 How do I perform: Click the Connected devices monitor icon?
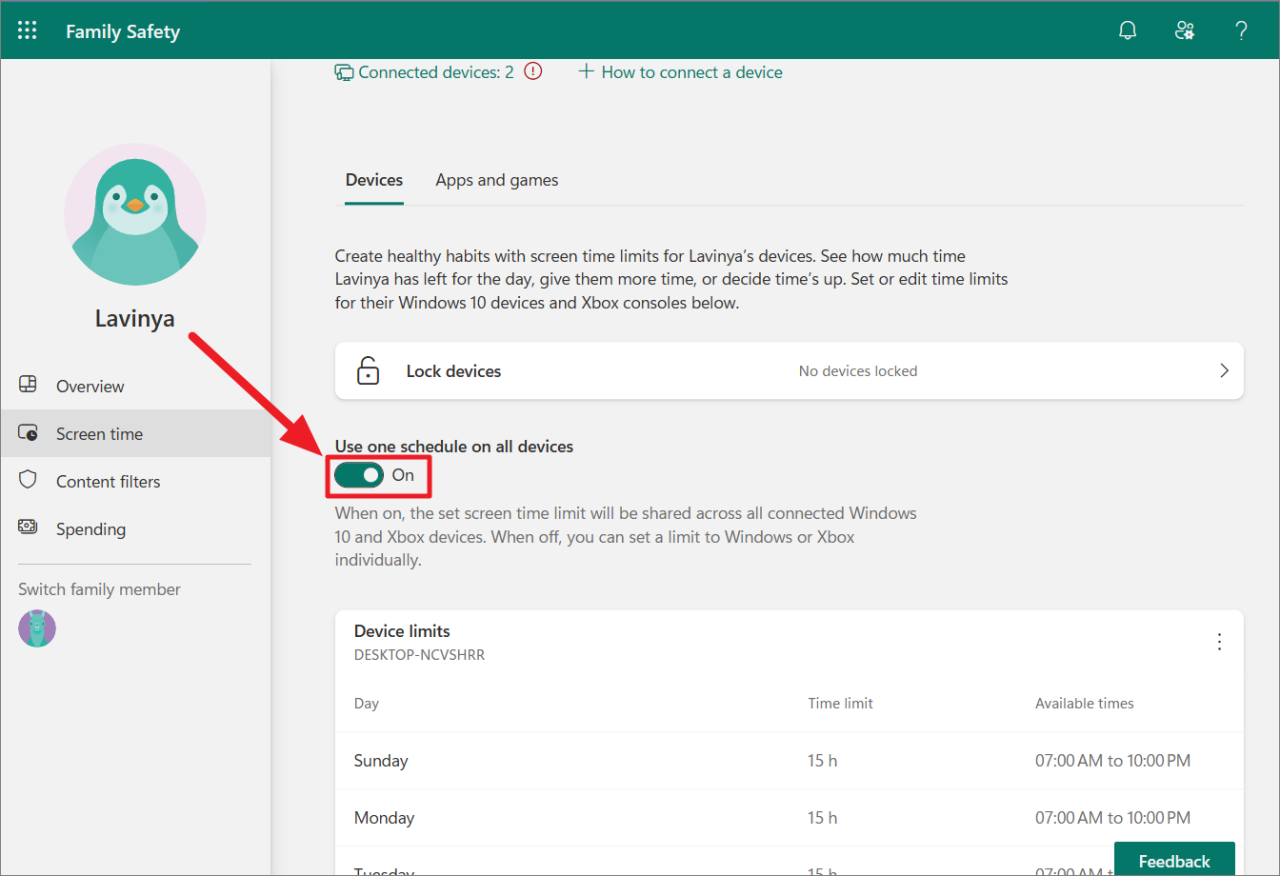point(344,72)
